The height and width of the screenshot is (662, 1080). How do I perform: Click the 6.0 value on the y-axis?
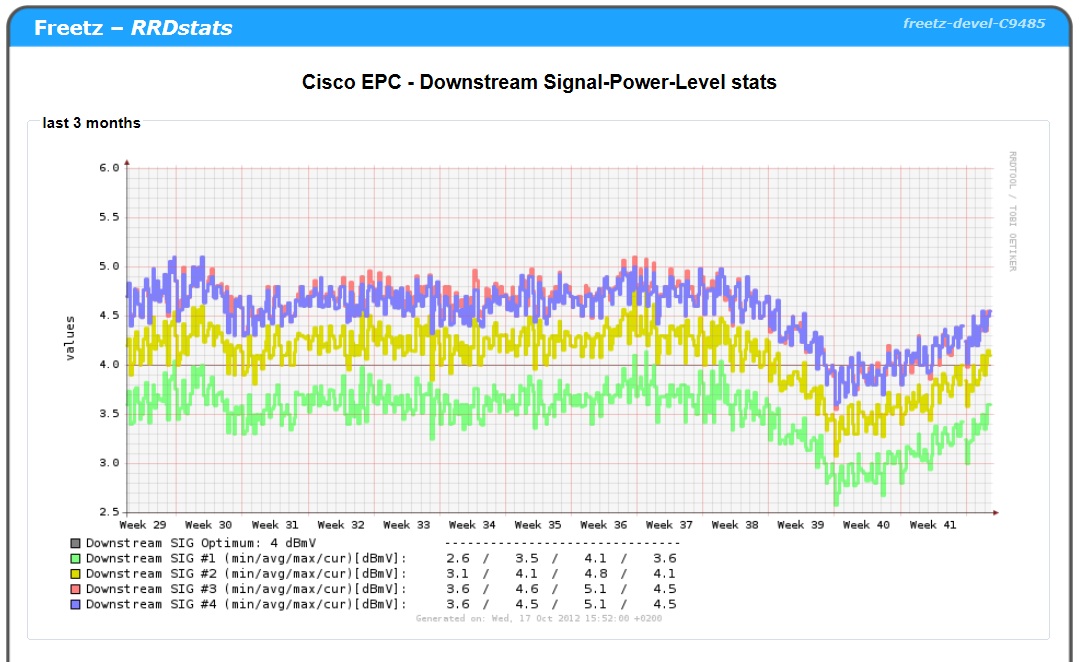pyautogui.click(x=107, y=168)
